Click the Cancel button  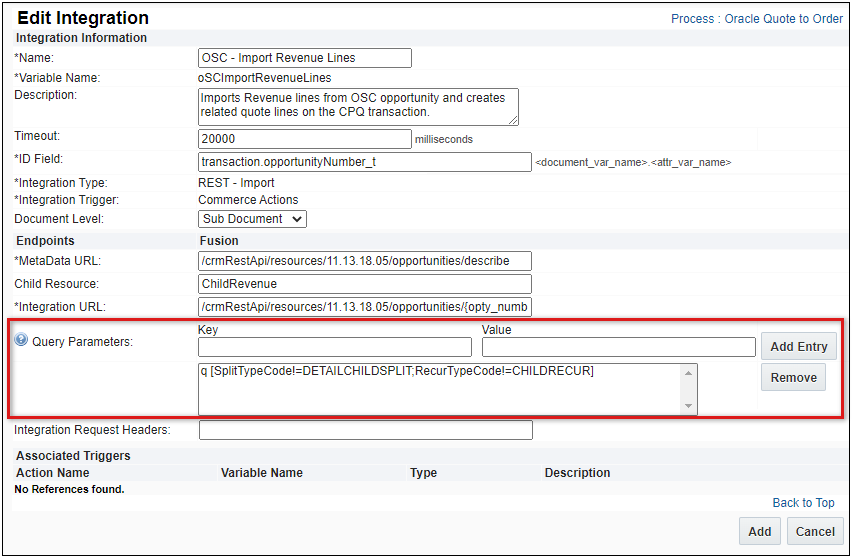(x=815, y=531)
